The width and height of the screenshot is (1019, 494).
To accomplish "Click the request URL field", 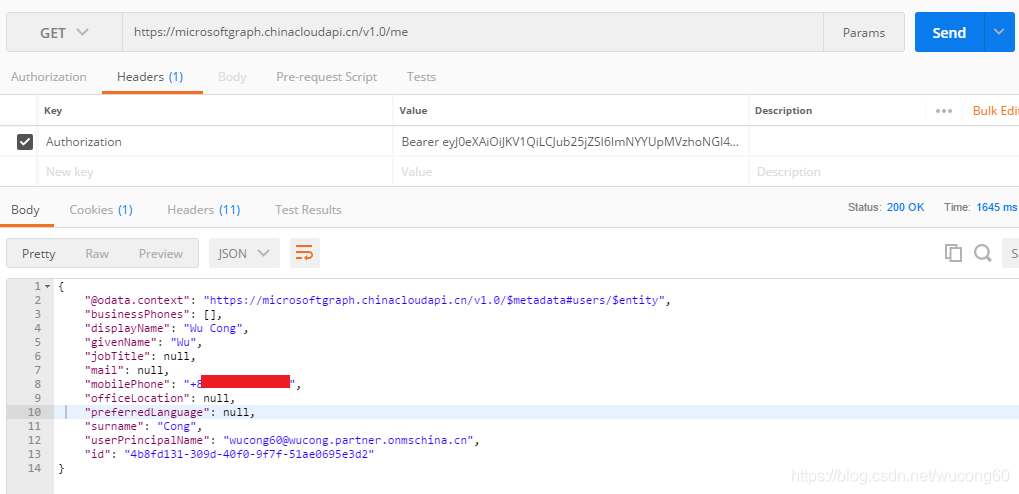I will pos(472,32).
